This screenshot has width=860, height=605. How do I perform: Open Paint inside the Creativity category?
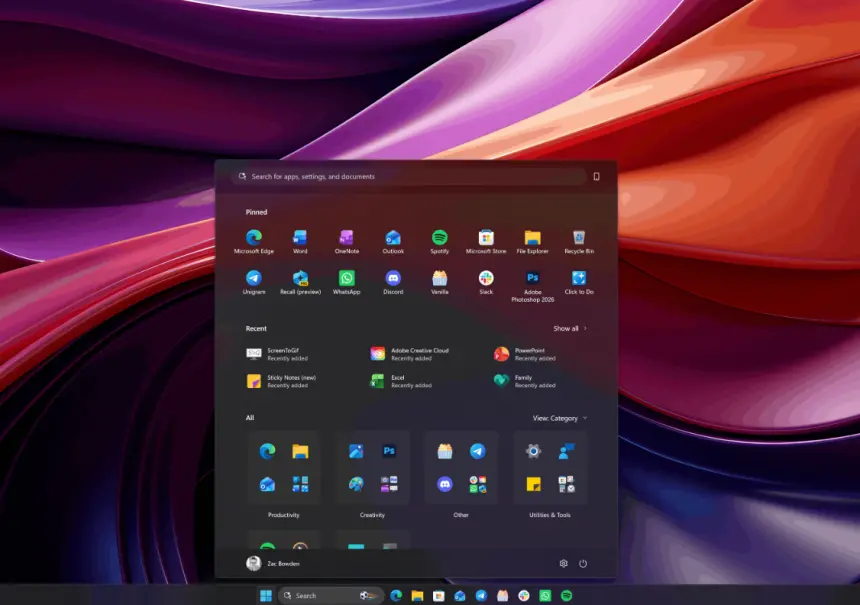[x=356, y=484]
